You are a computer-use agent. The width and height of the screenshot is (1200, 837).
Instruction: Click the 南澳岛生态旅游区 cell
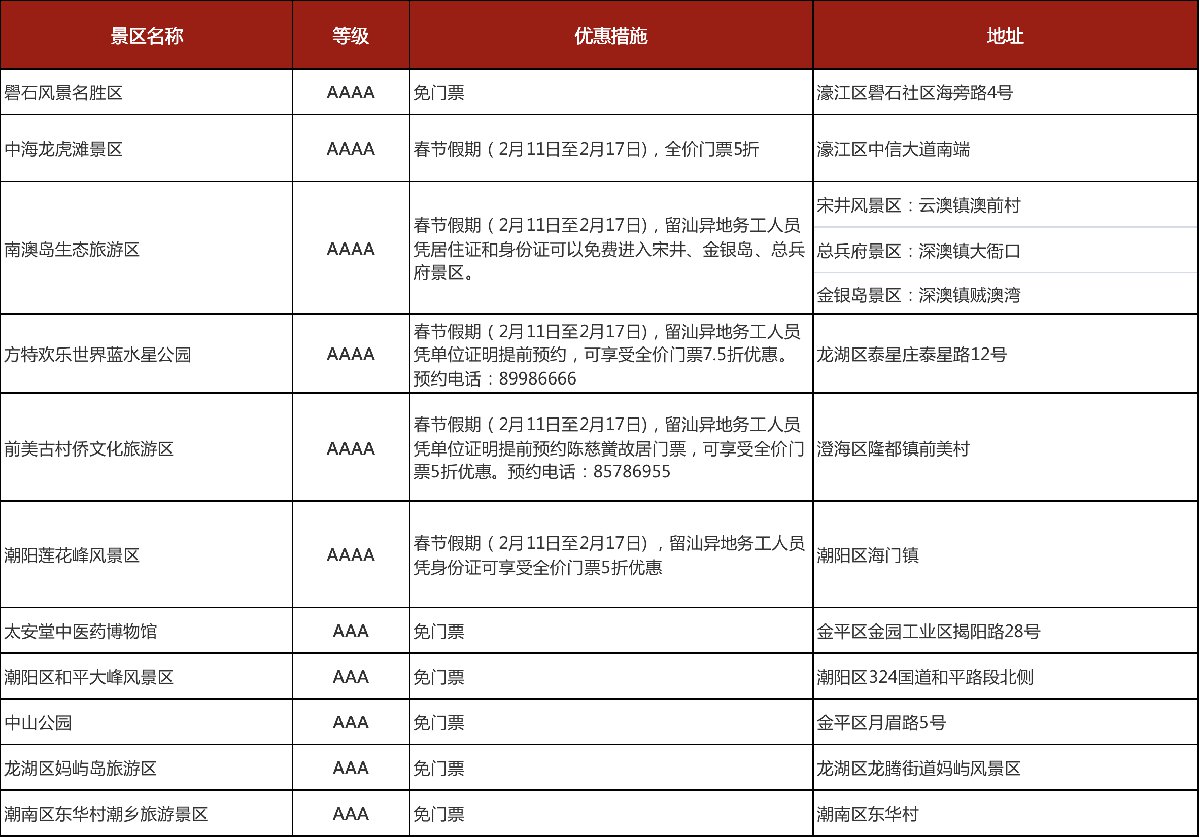point(72,249)
